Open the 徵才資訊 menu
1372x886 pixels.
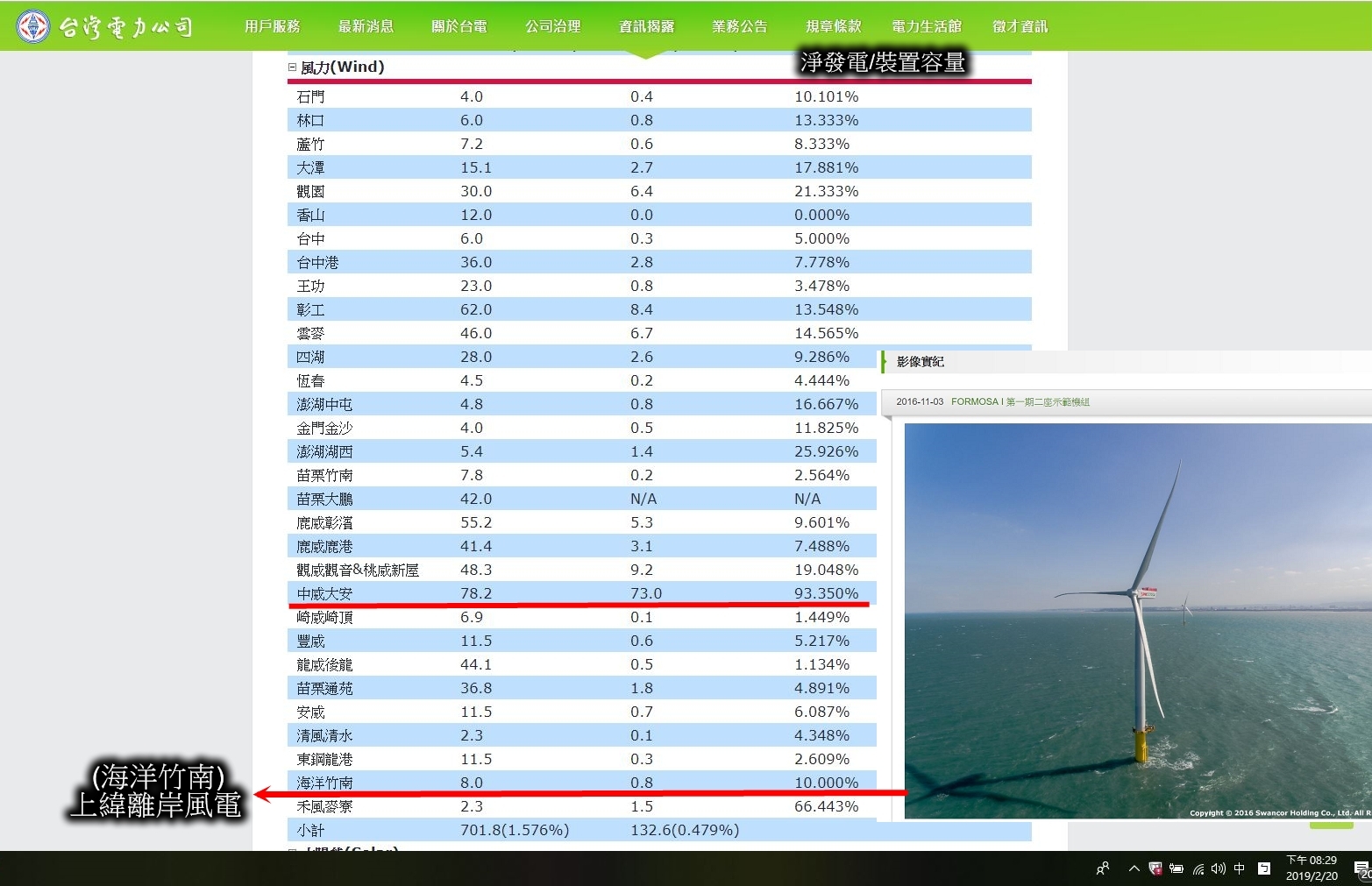[1020, 26]
